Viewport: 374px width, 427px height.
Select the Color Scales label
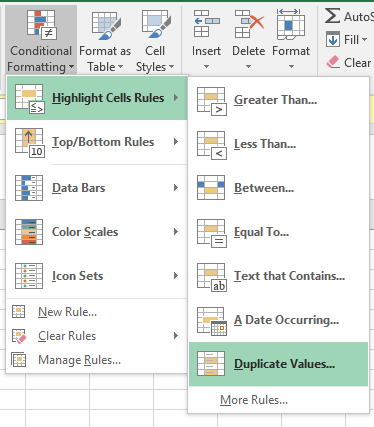85,232
